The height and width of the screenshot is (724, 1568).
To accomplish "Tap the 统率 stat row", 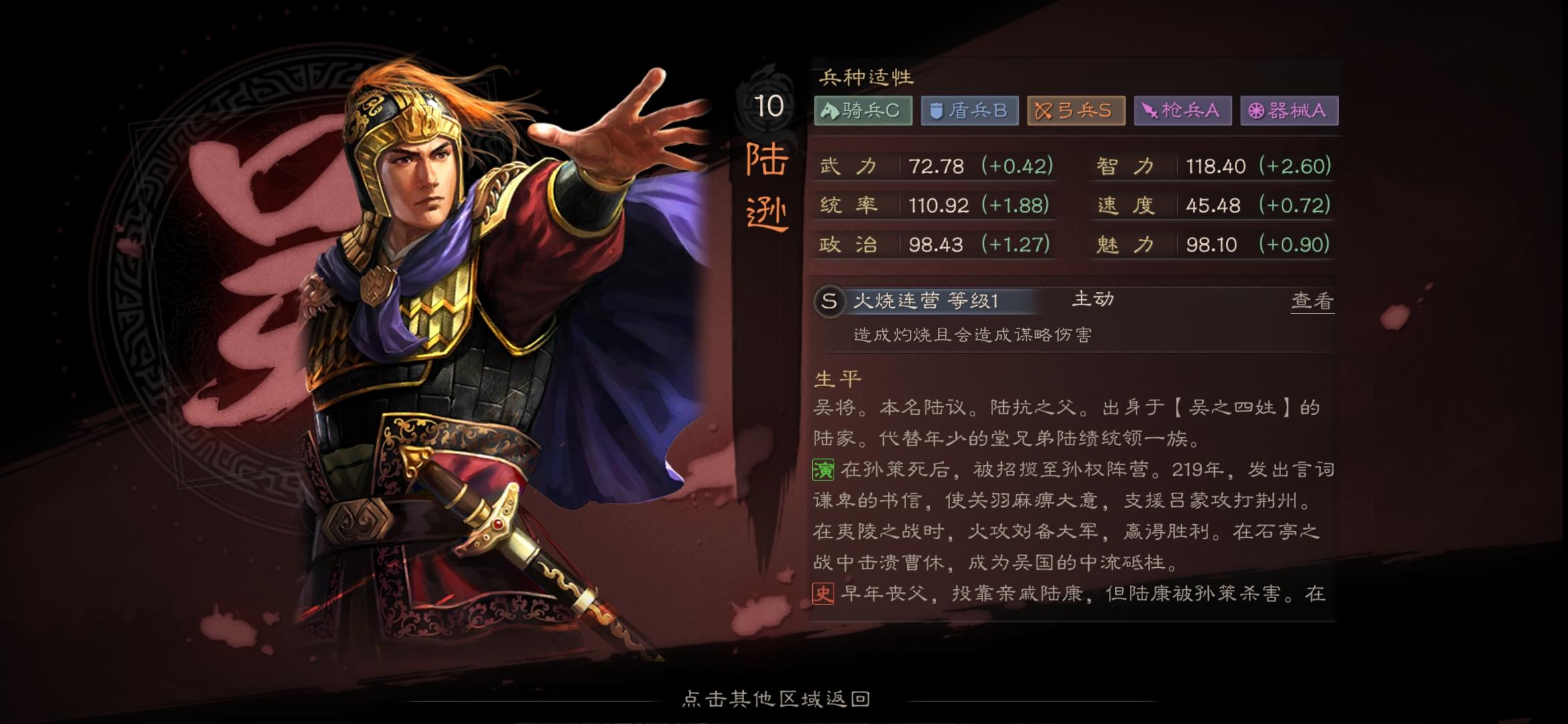I will [936, 205].
